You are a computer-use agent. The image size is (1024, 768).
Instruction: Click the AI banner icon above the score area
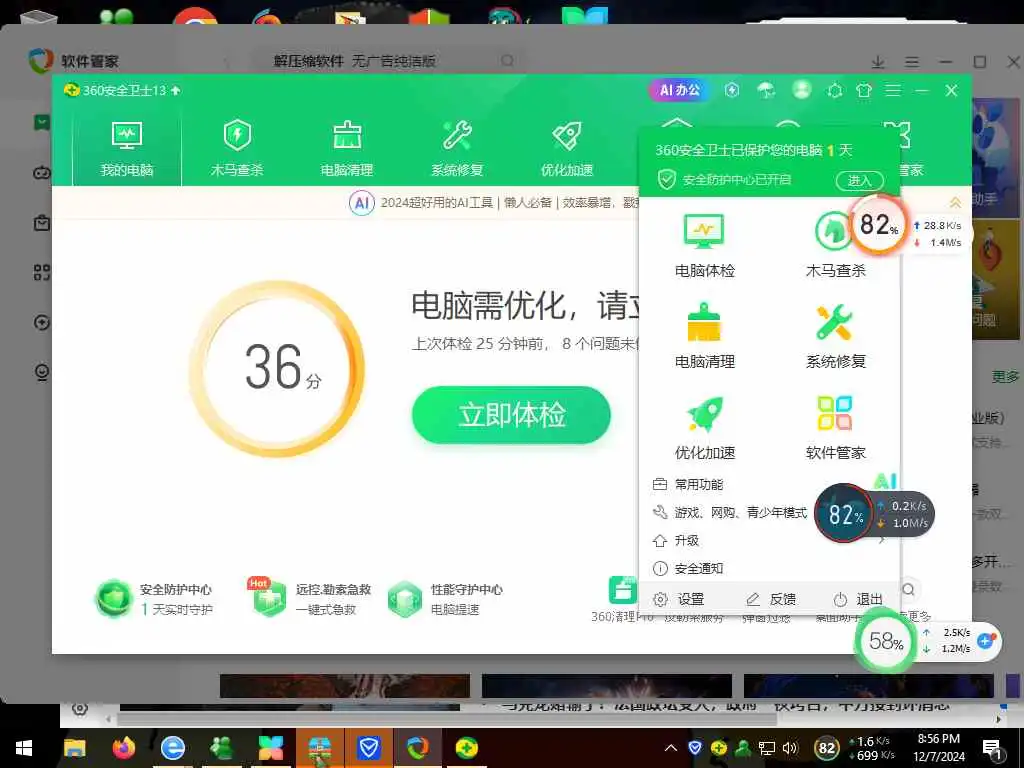361,203
